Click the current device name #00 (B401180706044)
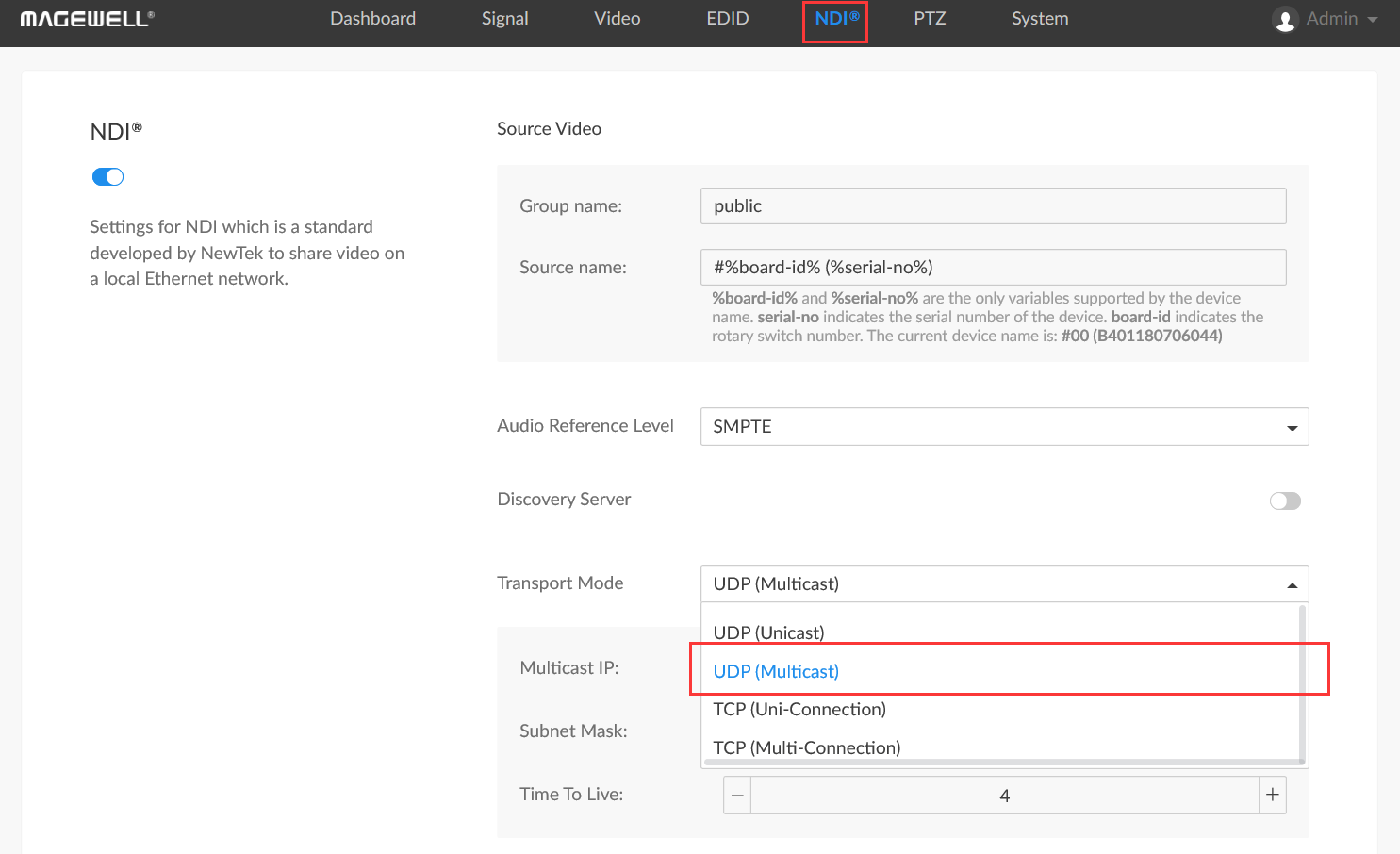The height and width of the screenshot is (854, 1400). pos(1142,336)
